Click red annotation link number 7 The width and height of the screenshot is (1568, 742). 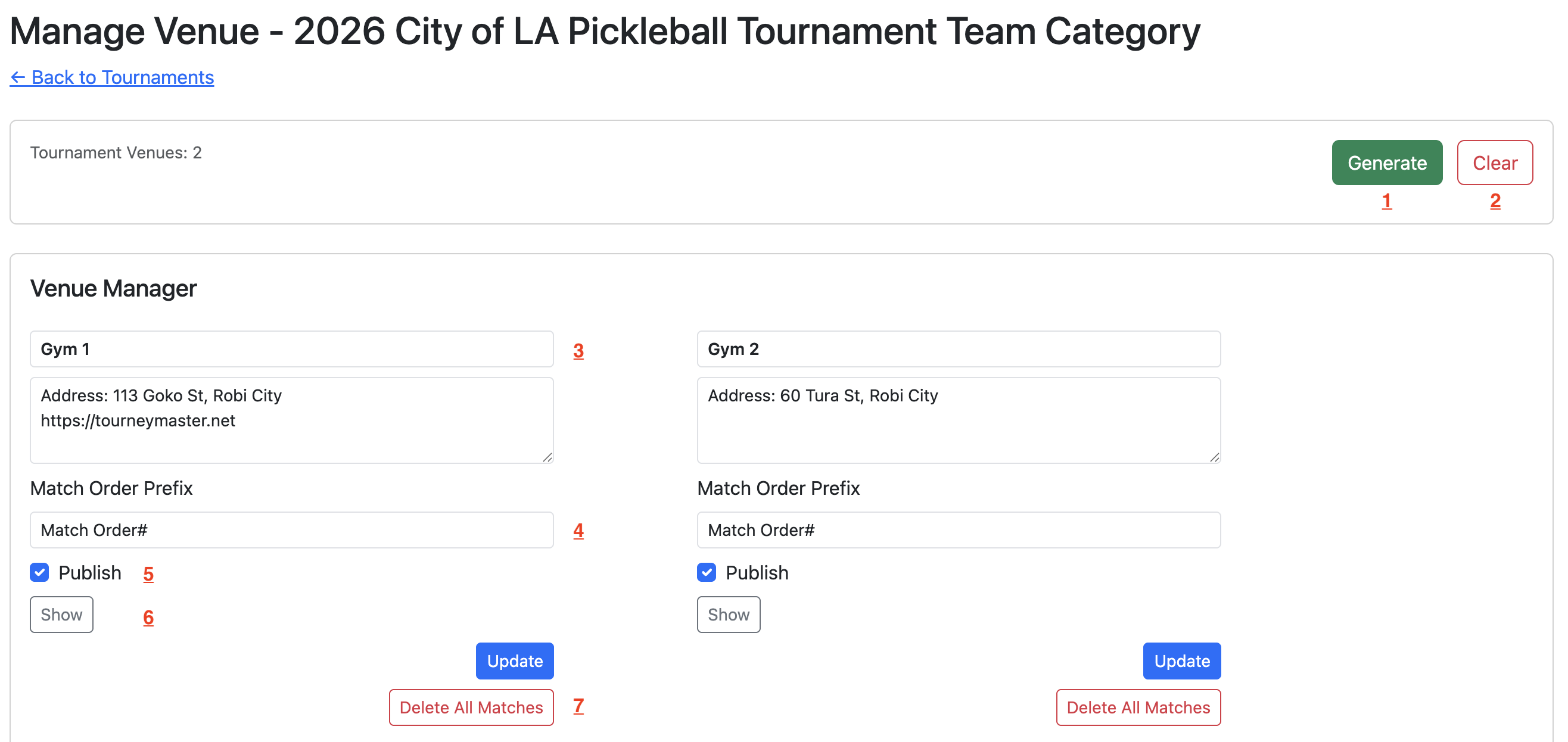pyautogui.click(x=578, y=706)
